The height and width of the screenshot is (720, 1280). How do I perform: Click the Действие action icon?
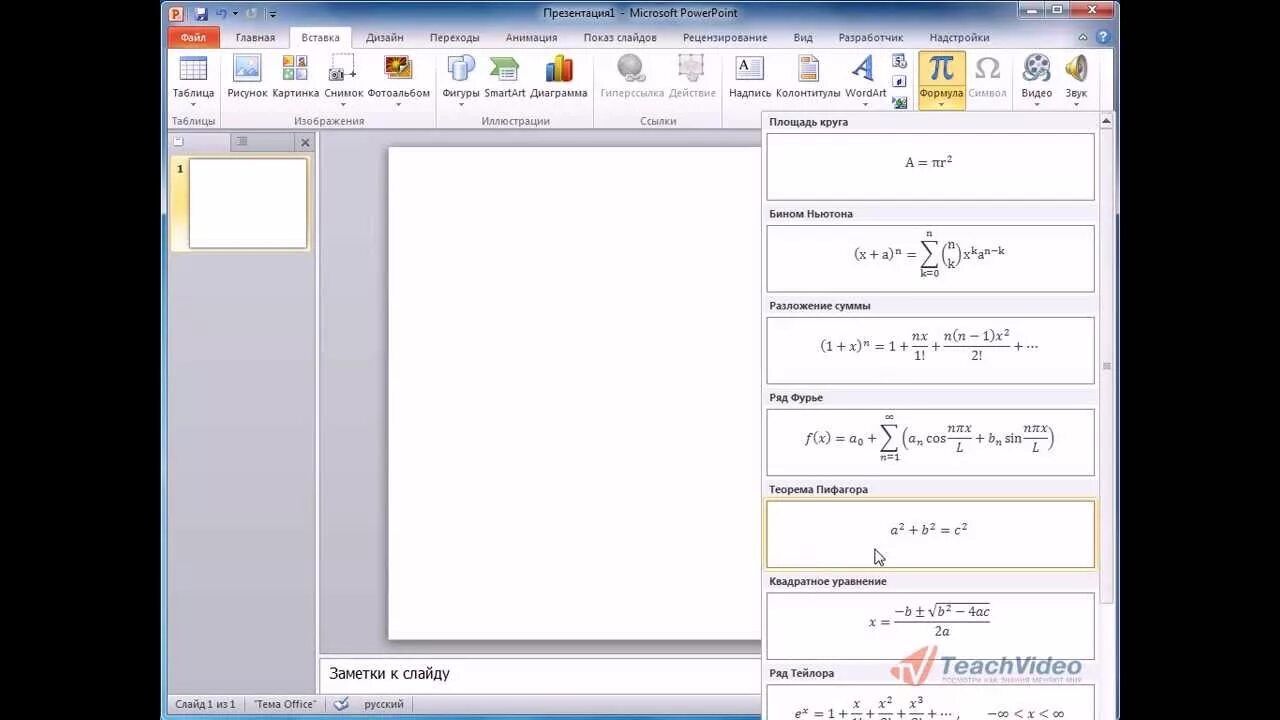[691, 68]
